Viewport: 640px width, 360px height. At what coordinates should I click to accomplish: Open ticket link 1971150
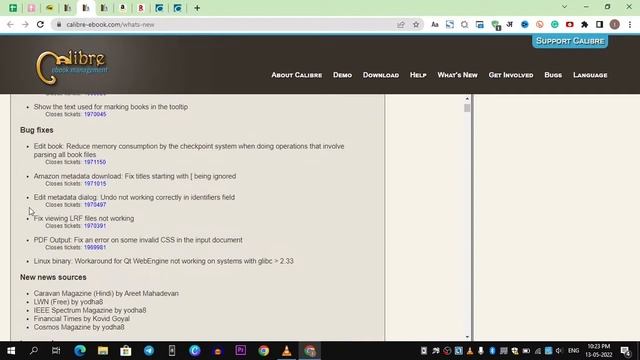tap(95, 162)
